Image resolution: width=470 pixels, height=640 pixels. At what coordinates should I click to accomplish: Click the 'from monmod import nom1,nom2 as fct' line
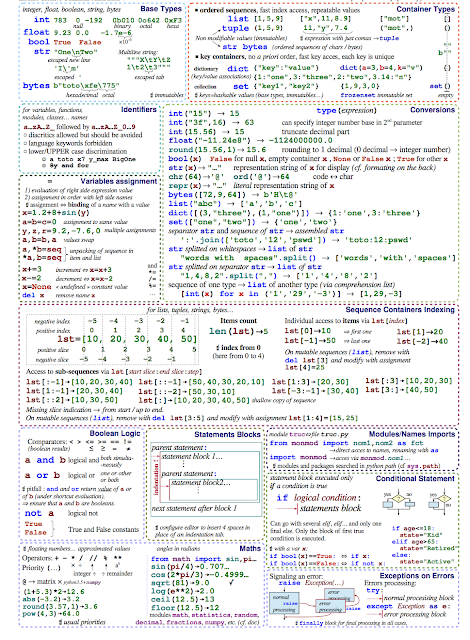347,443
